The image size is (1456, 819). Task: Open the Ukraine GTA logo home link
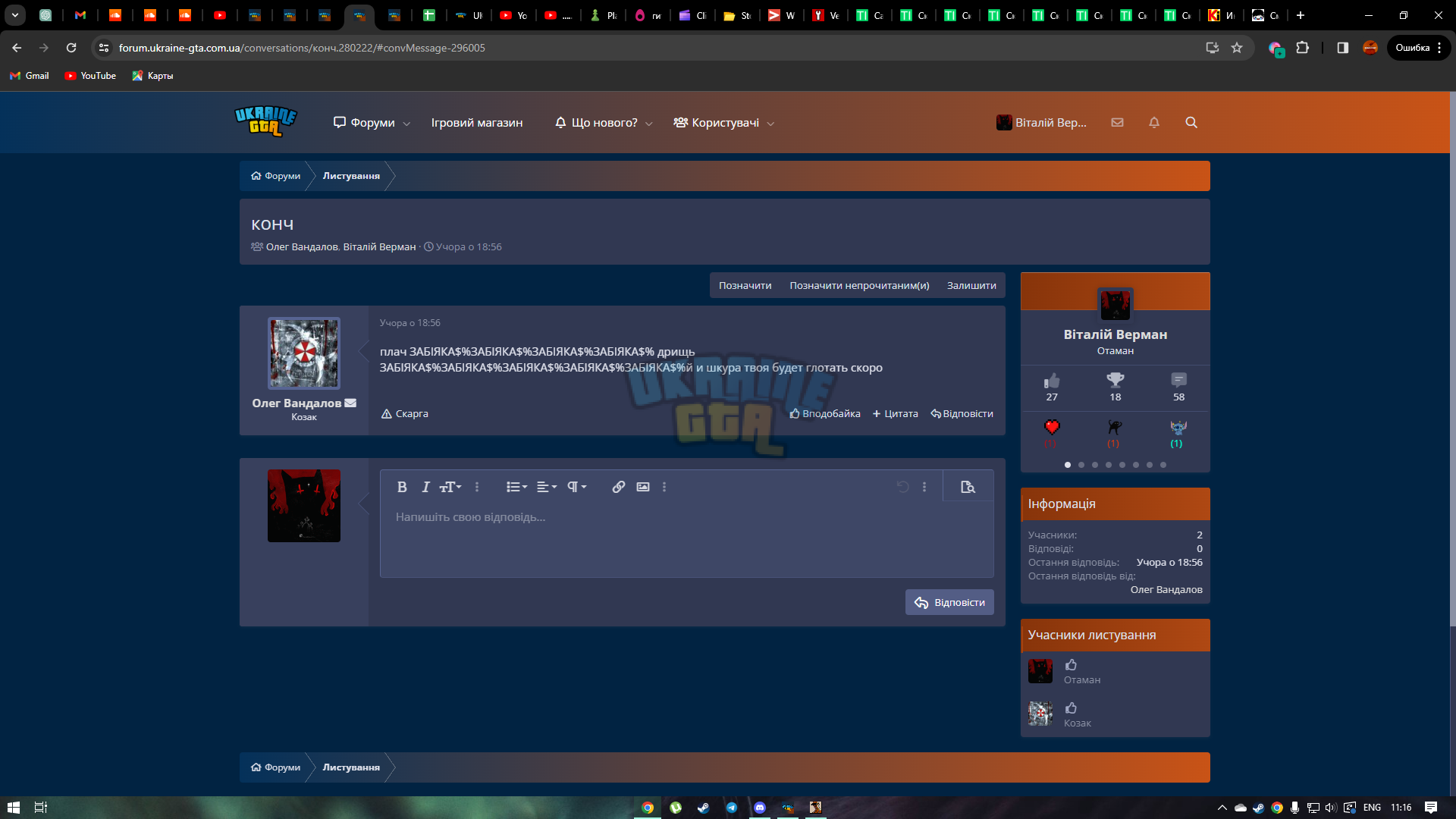(x=265, y=121)
